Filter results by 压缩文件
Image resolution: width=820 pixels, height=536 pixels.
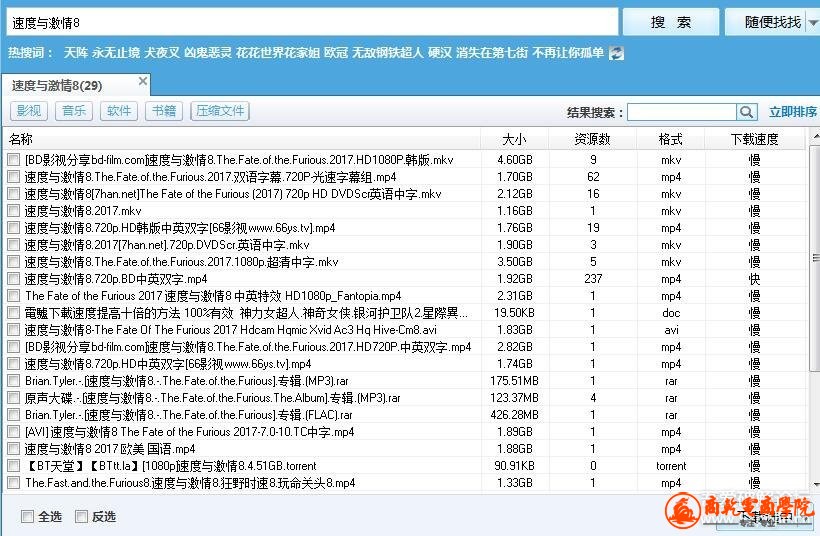(x=220, y=111)
